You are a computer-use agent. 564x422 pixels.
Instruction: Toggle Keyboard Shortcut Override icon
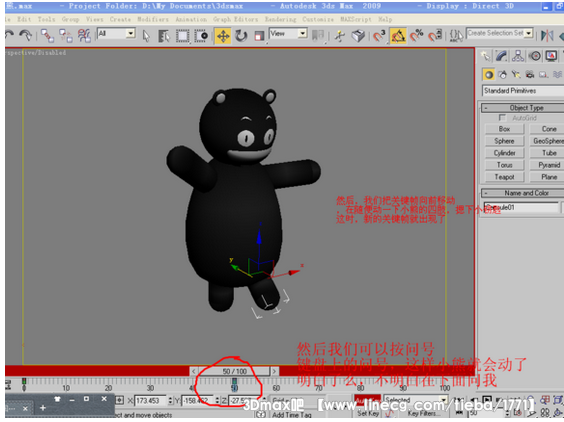tap(358, 36)
